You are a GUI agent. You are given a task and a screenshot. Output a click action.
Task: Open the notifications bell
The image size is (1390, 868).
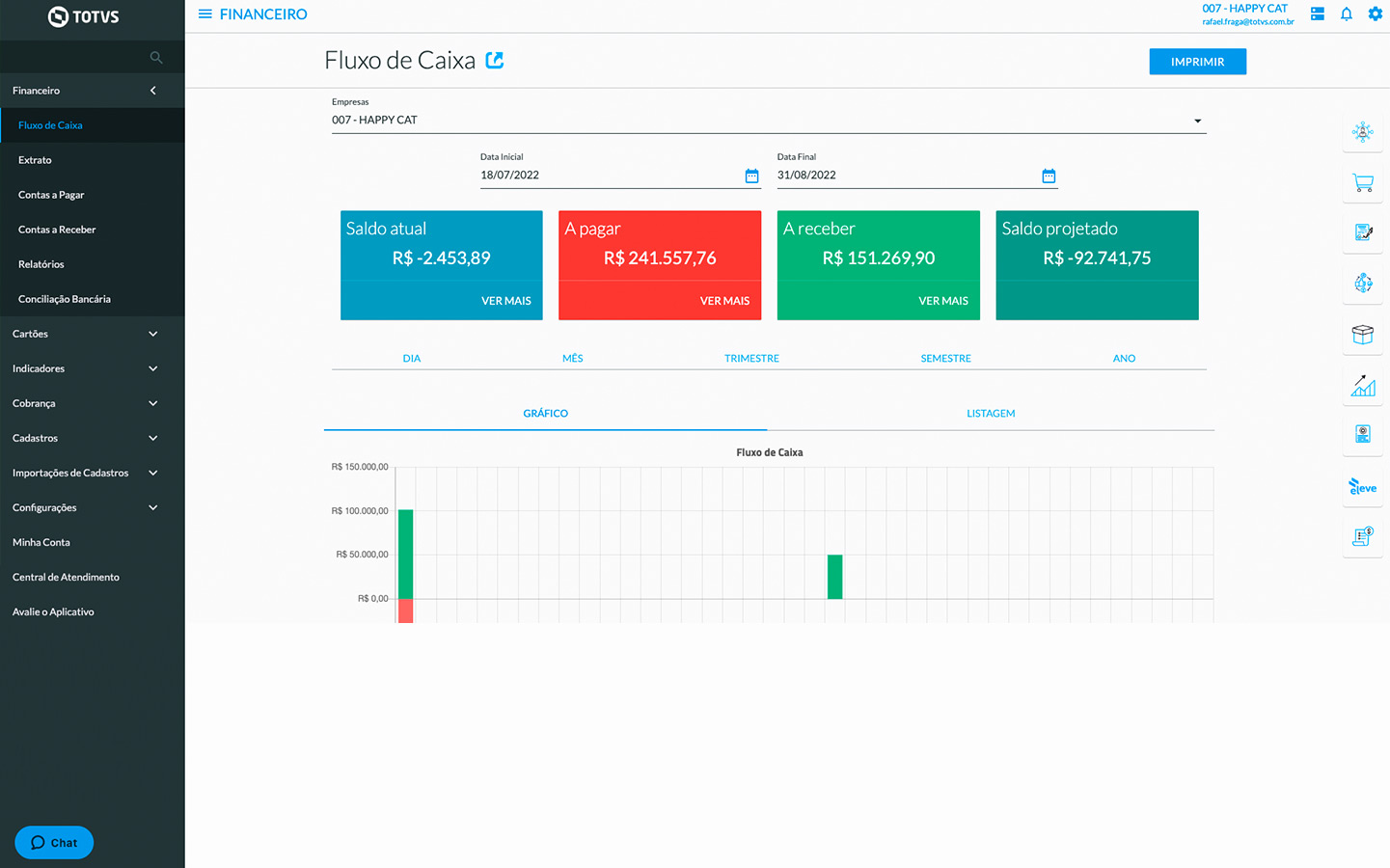pyautogui.click(x=1346, y=14)
